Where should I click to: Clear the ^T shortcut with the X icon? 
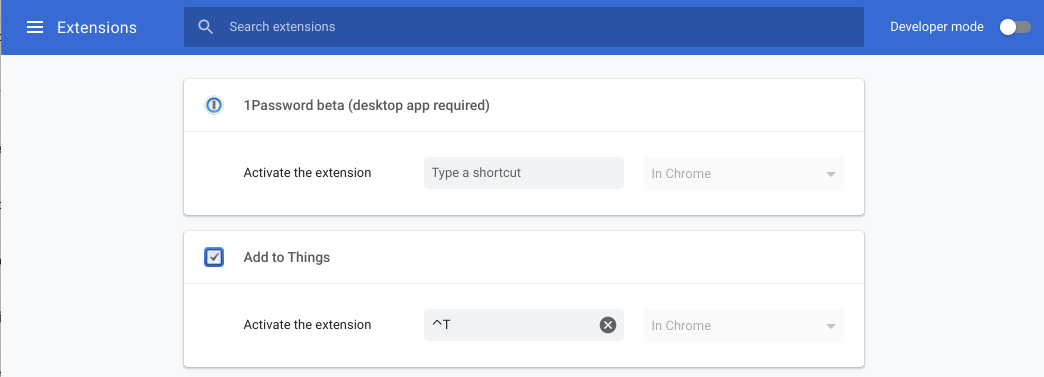pos(608,325)
